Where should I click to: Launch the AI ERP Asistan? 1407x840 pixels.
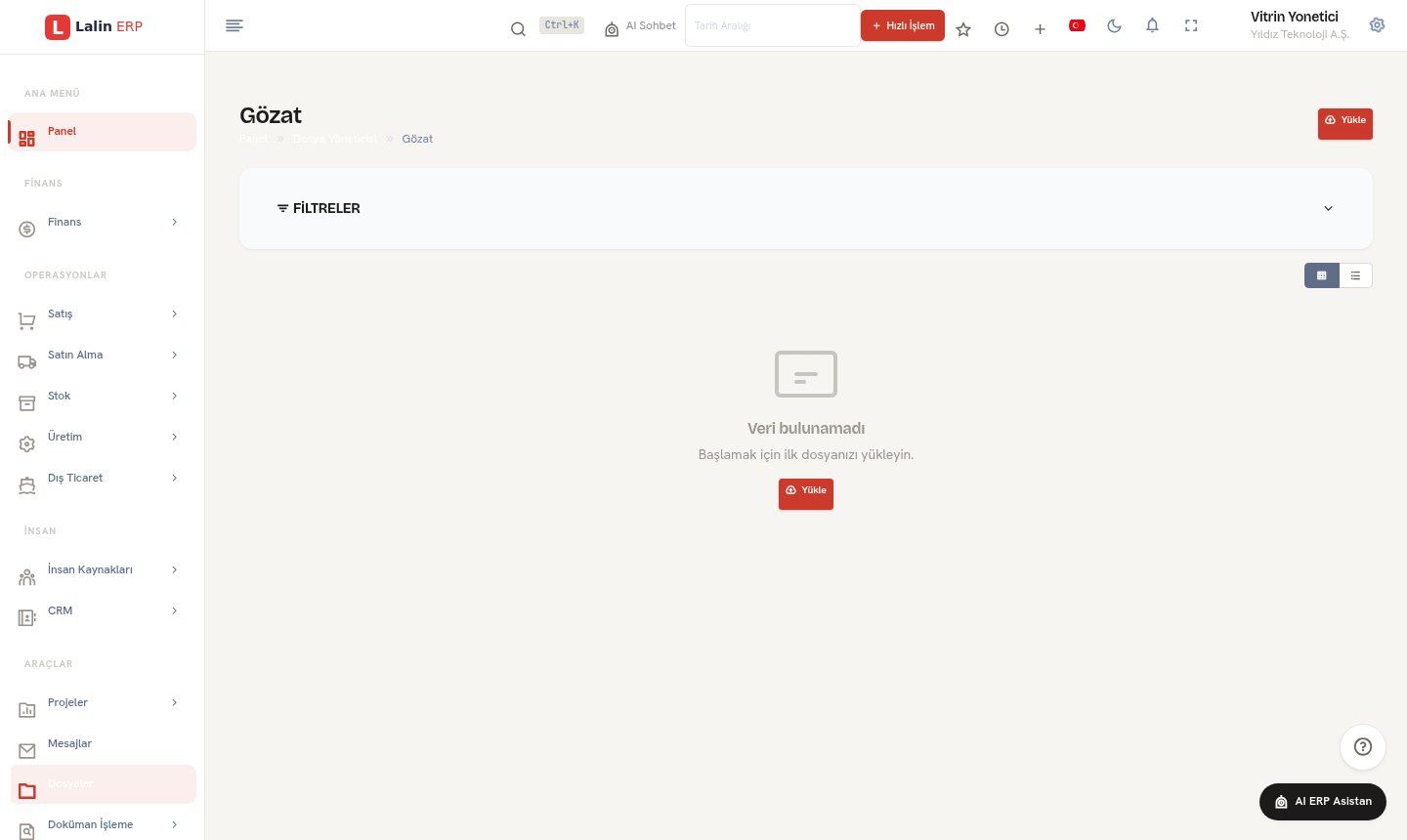pyautogui.click(x=1323, y=802)
